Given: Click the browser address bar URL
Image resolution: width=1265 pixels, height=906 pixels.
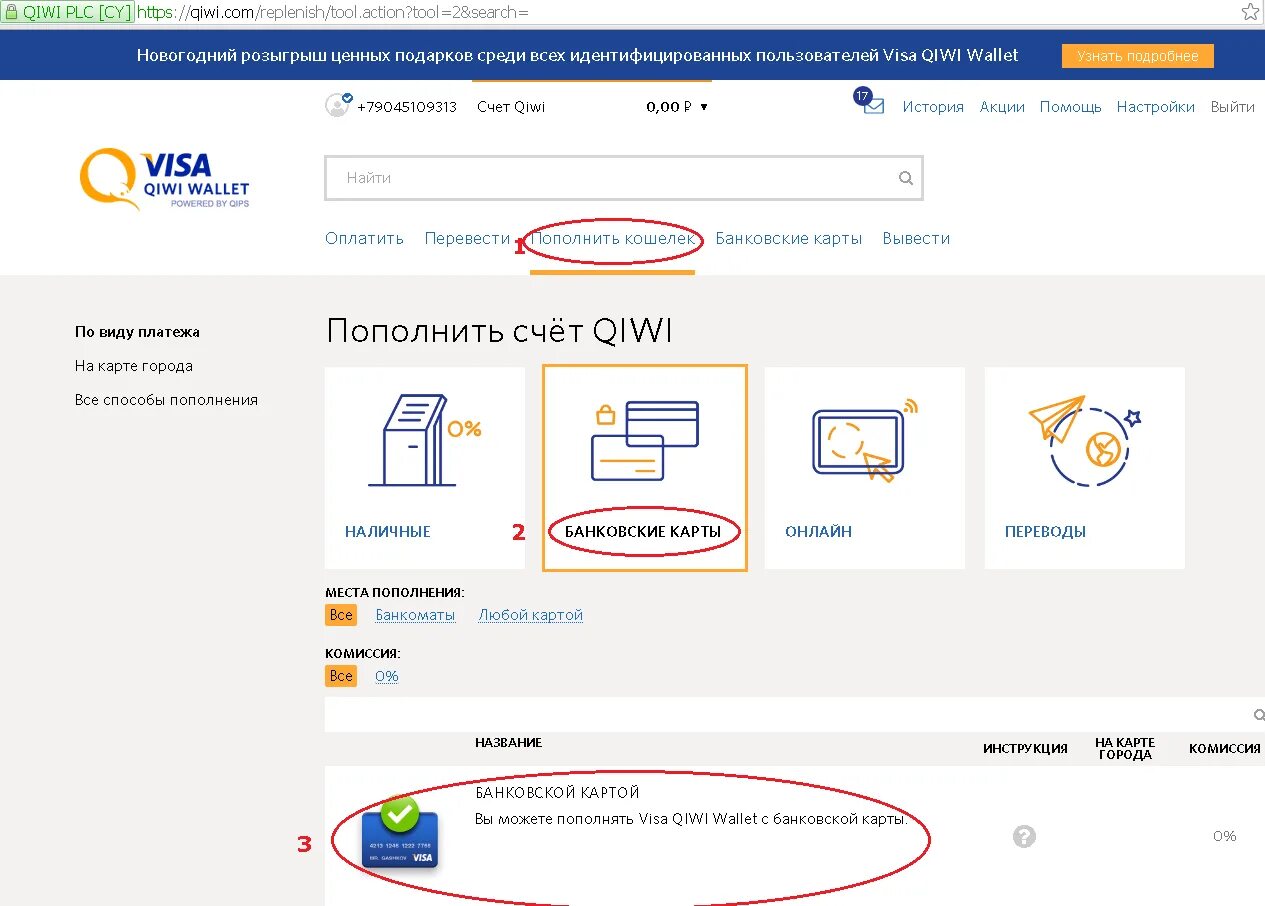Looking at the screenshot, I should 333,12.
